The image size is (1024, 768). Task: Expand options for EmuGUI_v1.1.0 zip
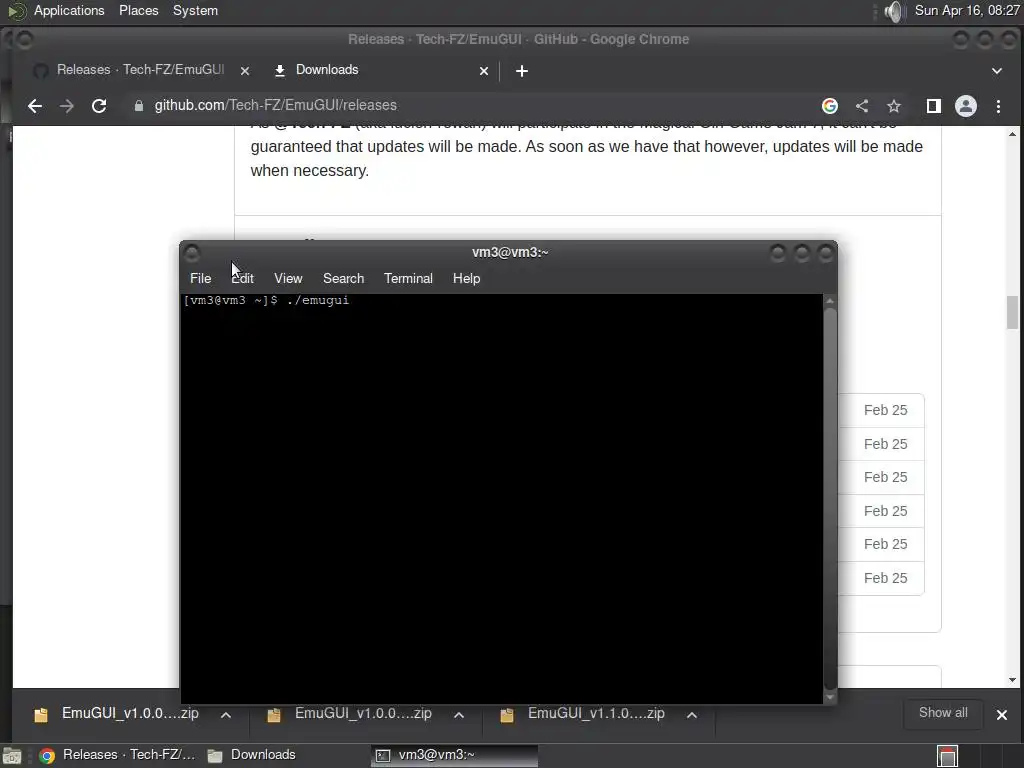click(x=692, y=715)
